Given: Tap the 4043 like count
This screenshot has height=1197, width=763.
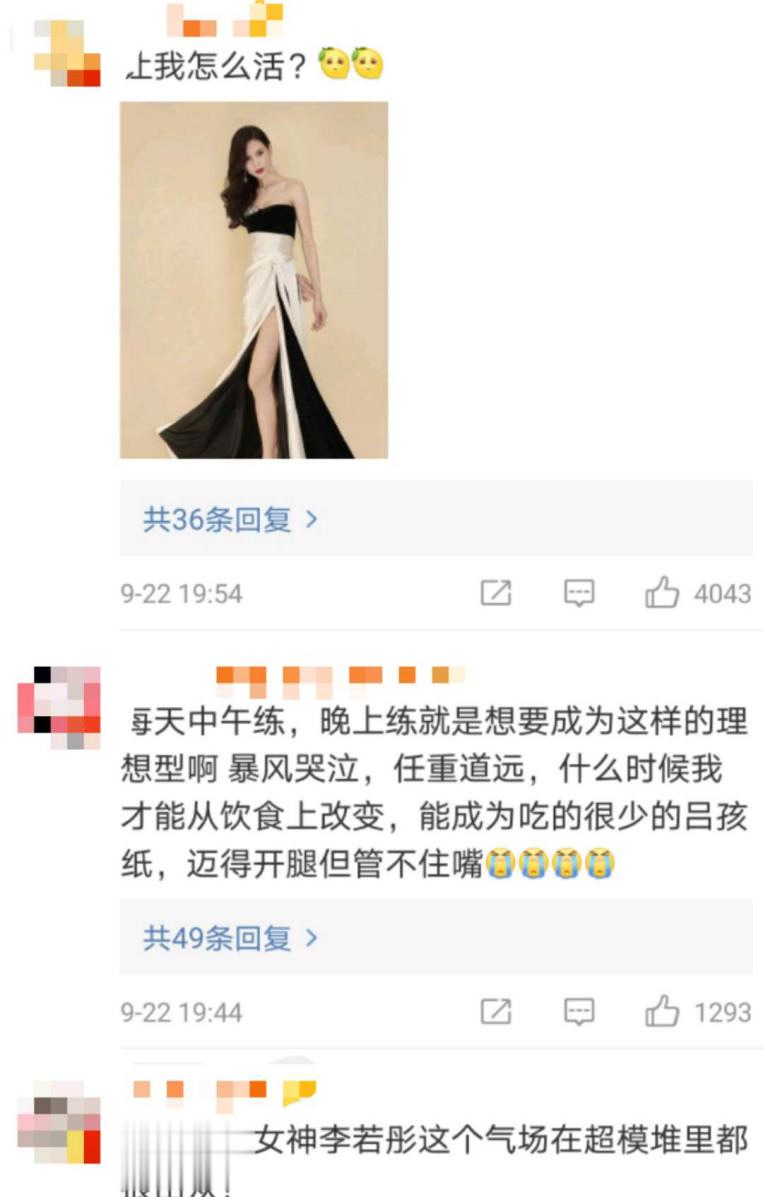Looking at the screenshot, I should point(723,593).
